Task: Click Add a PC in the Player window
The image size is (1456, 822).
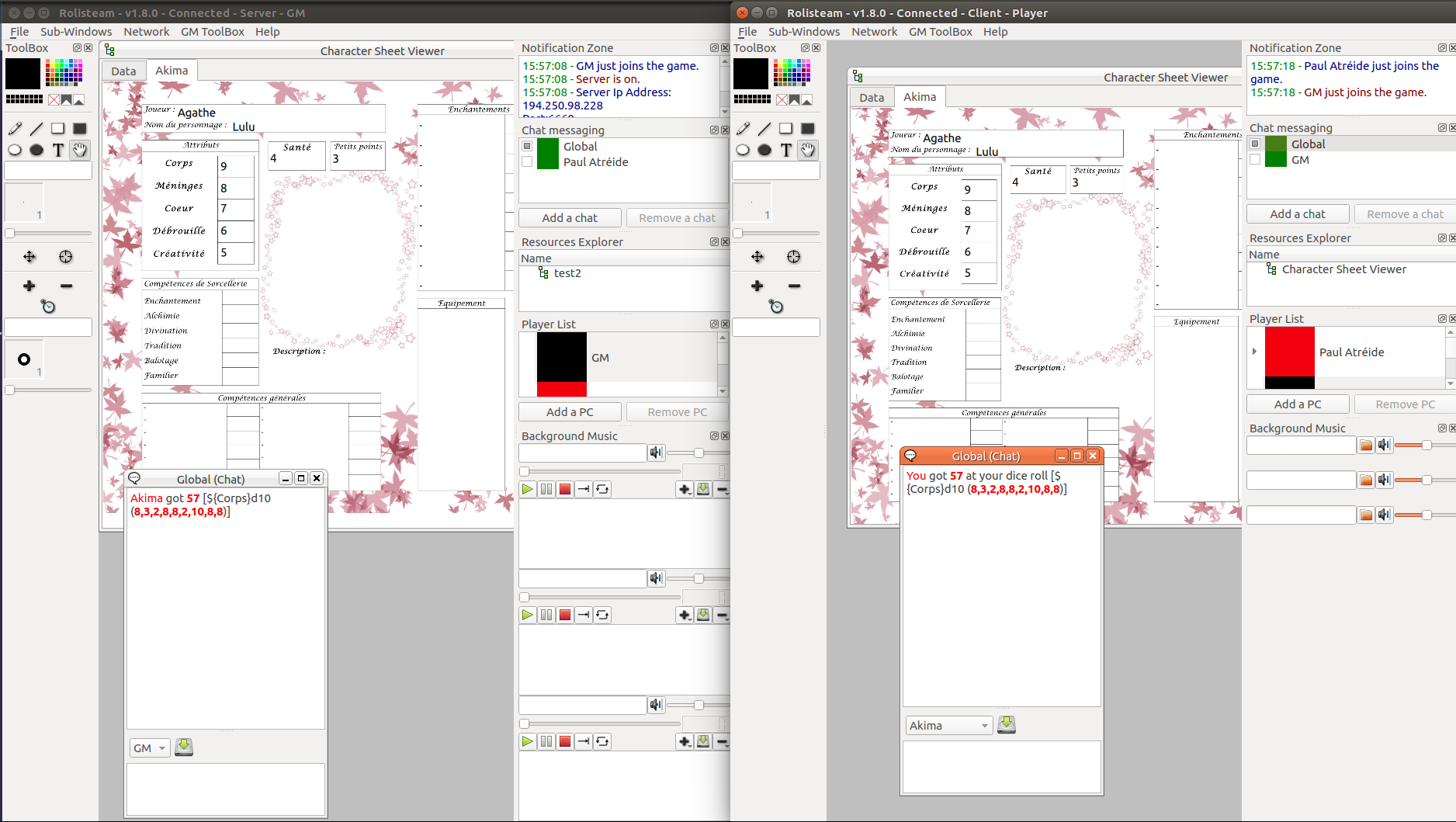Action: click(x=1297, y=404)
